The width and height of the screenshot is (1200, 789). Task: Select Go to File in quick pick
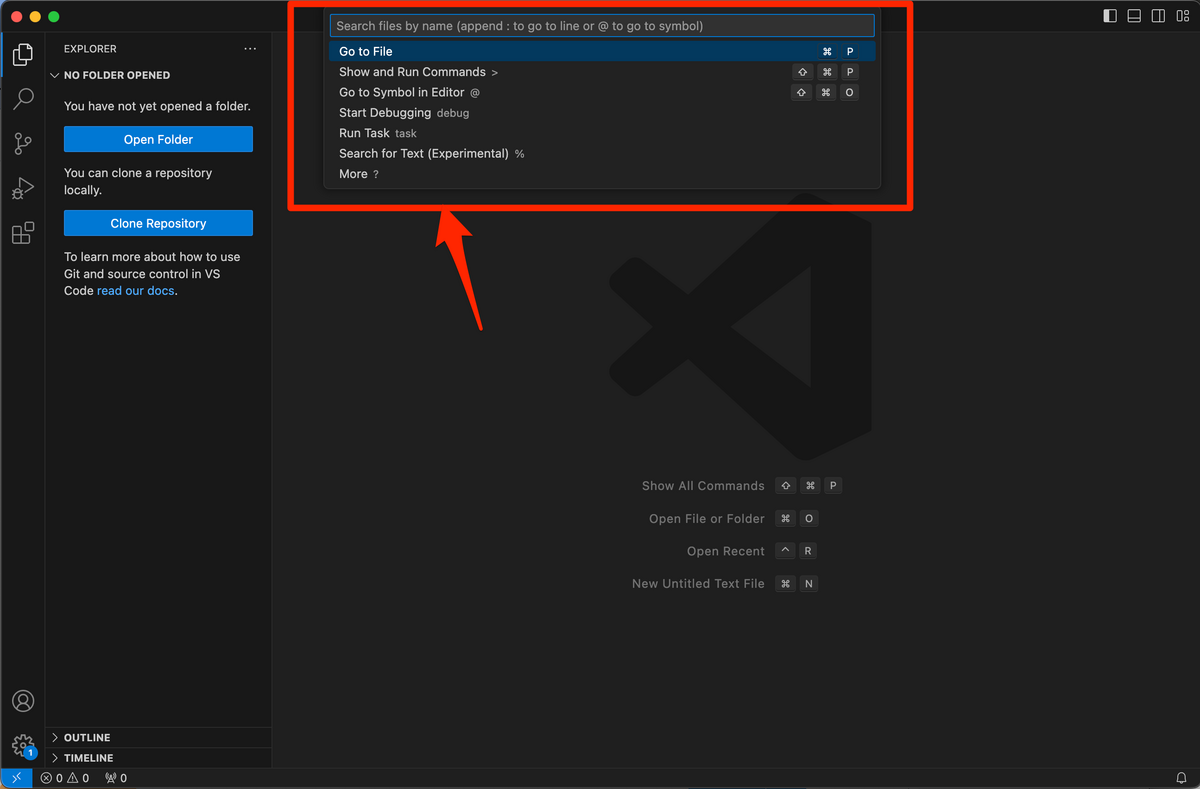click(602, 52)
